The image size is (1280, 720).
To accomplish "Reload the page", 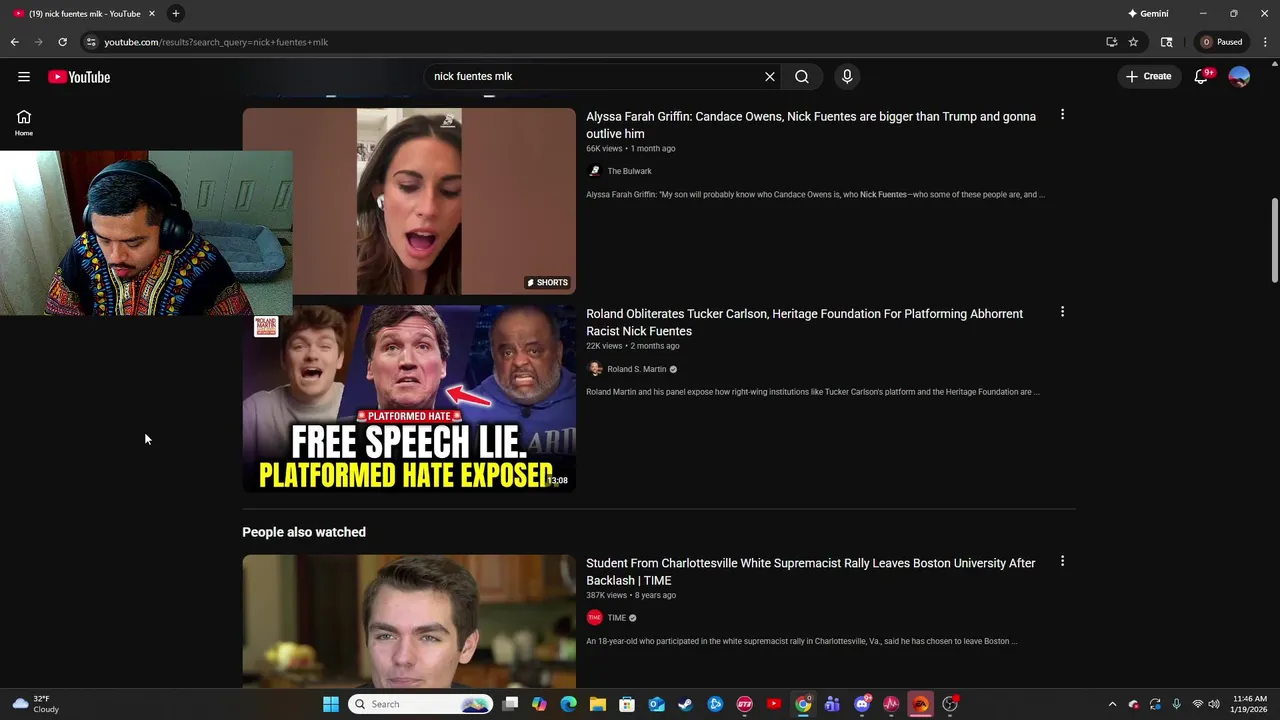I will click(x=62, y=42).
